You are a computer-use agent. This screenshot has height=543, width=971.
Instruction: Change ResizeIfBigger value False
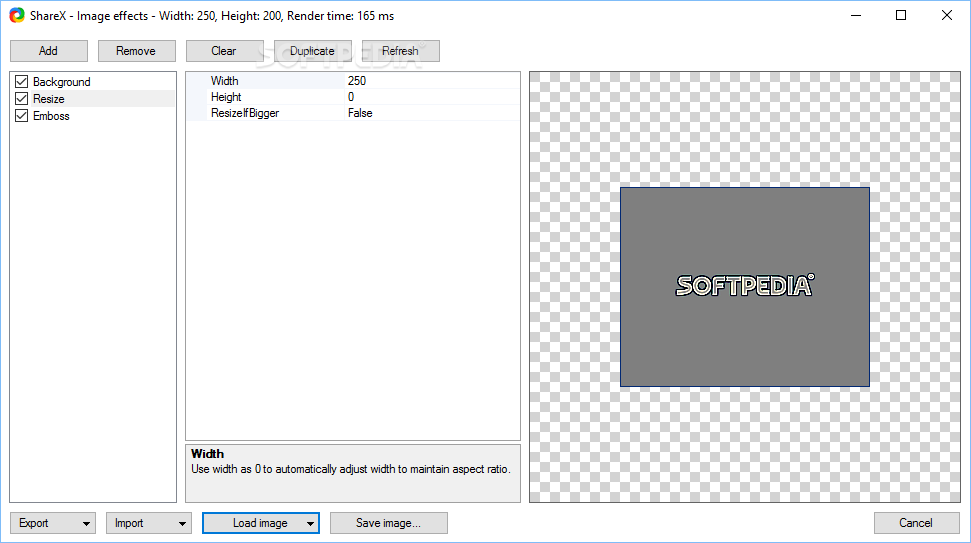(x=432, y=113)
